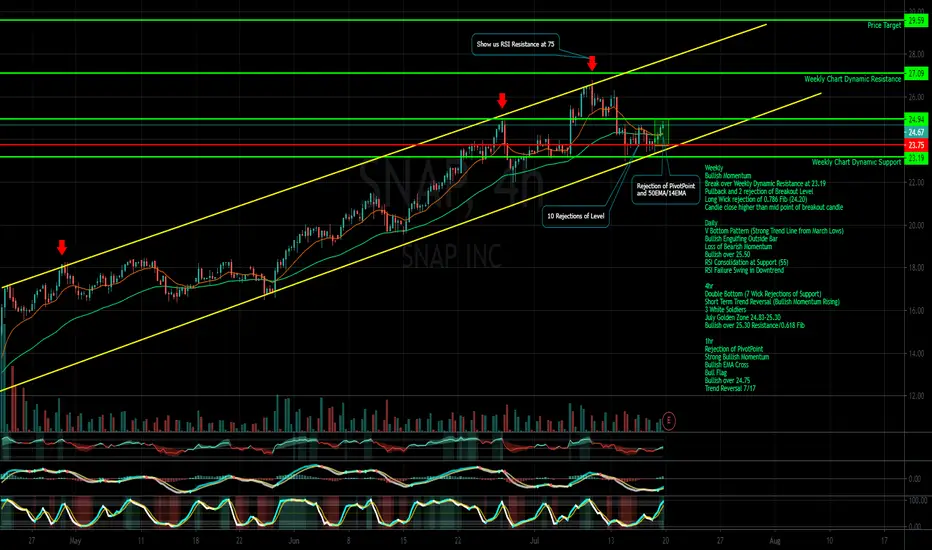This screenshot has height=550, width=932.
Task: Click 'Trend Reversal 7/17' line
Action: point(730,388)
